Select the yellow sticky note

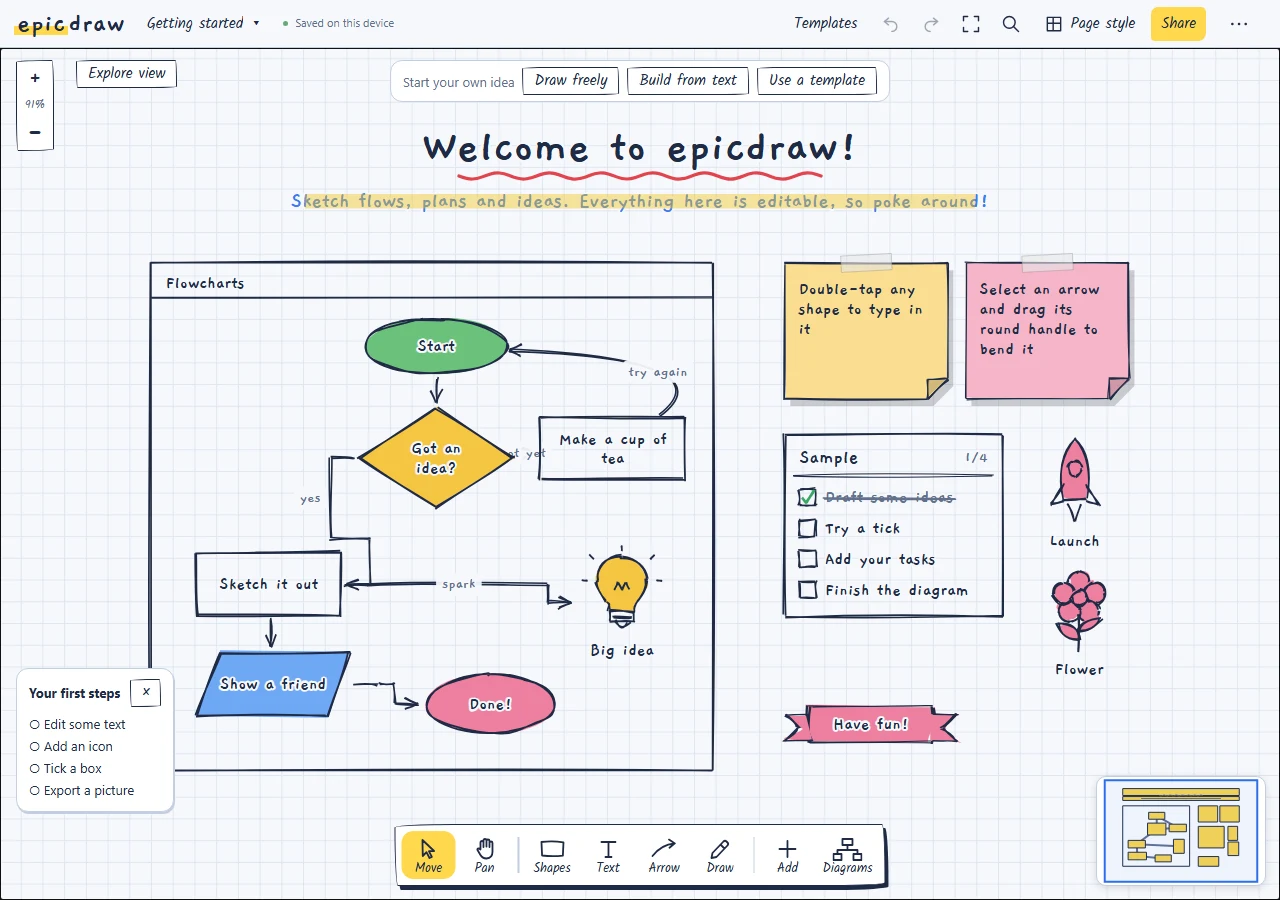[866, 332]
